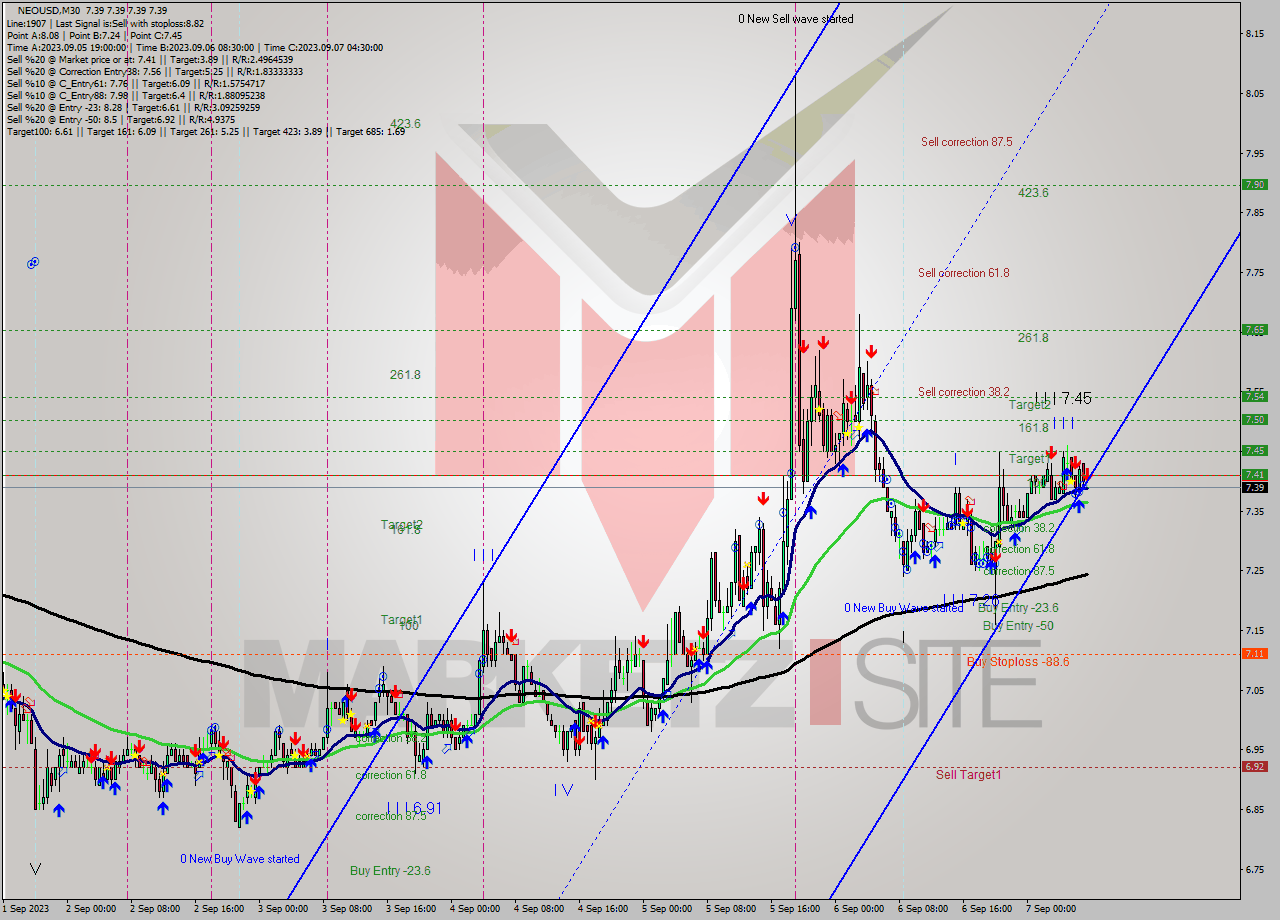Click the 7.95 price axis value
The height and width of the screenshot is (920, 1280).
point(1255,153)
